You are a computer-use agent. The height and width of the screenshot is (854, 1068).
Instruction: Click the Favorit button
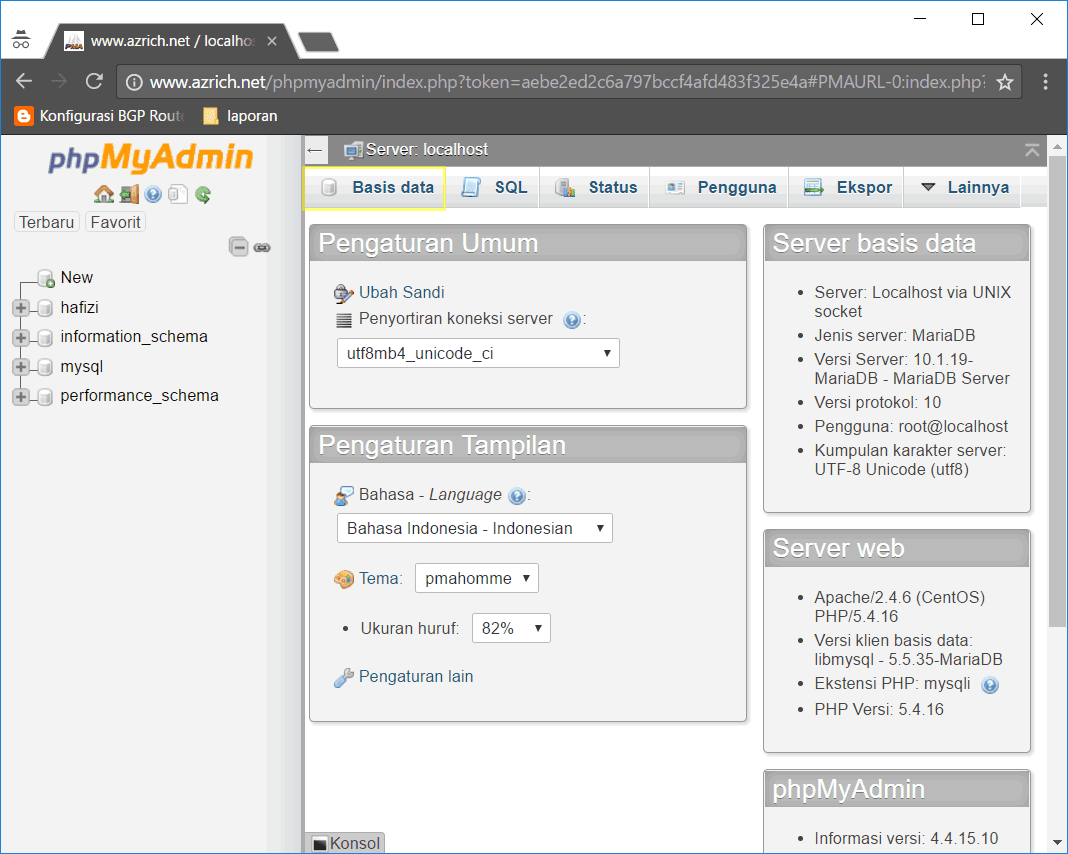click(x=115, y=223)
